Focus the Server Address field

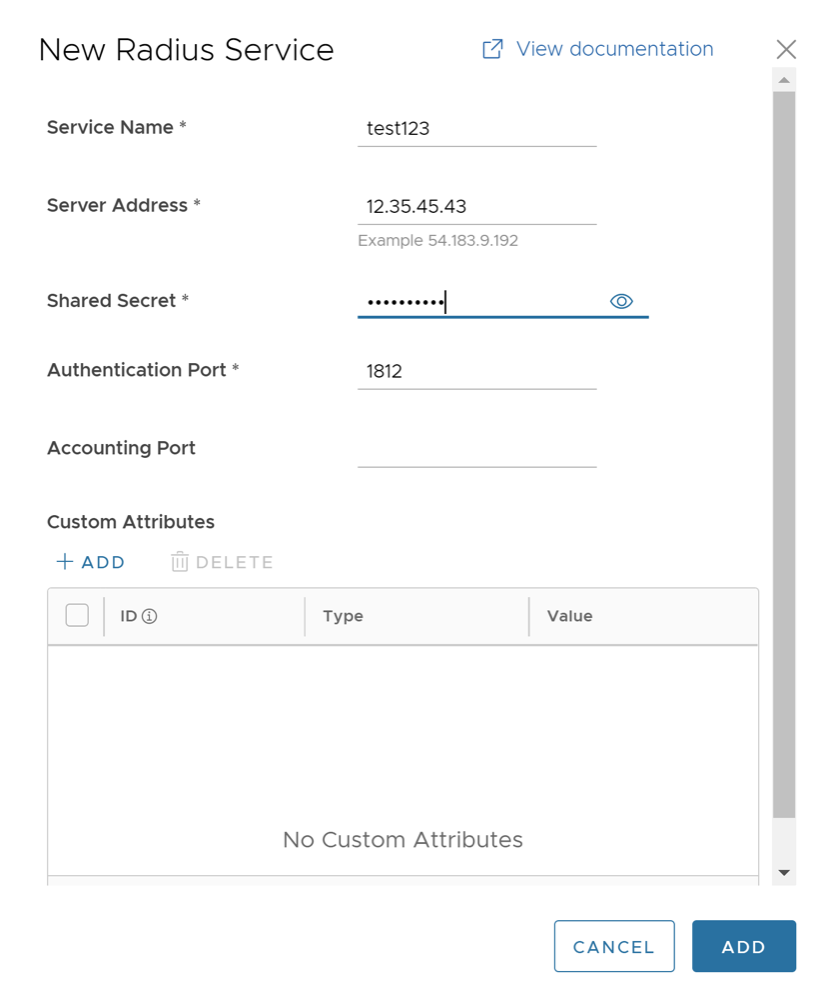476,207
